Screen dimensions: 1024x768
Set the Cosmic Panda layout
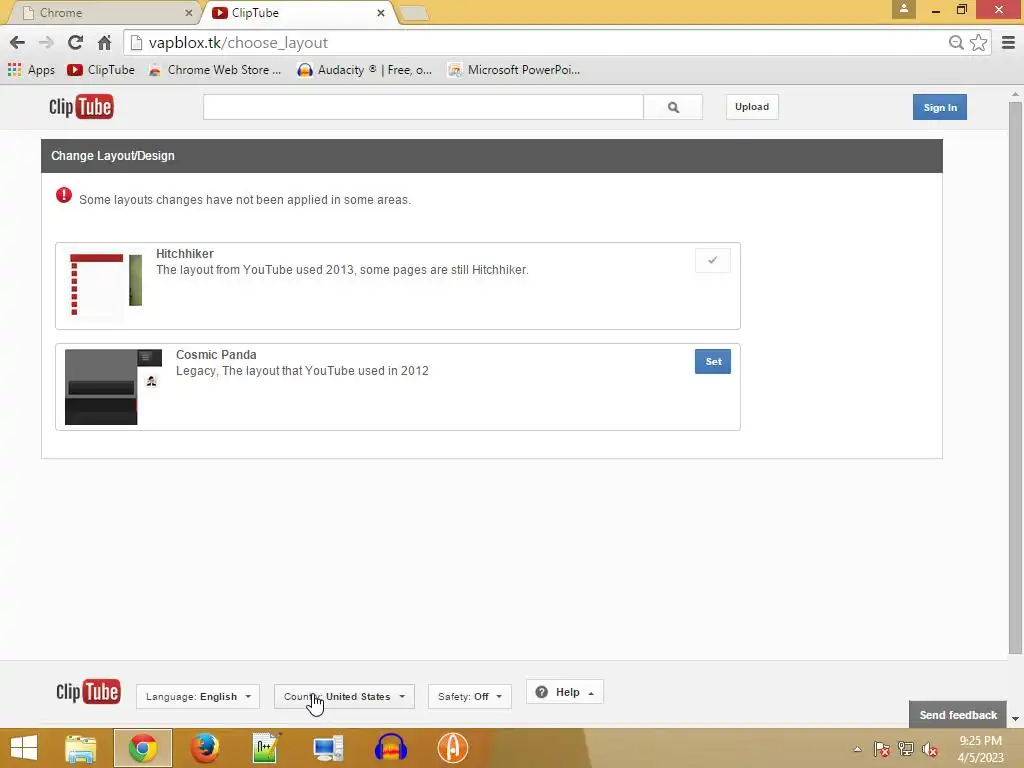tap(712, 361)
